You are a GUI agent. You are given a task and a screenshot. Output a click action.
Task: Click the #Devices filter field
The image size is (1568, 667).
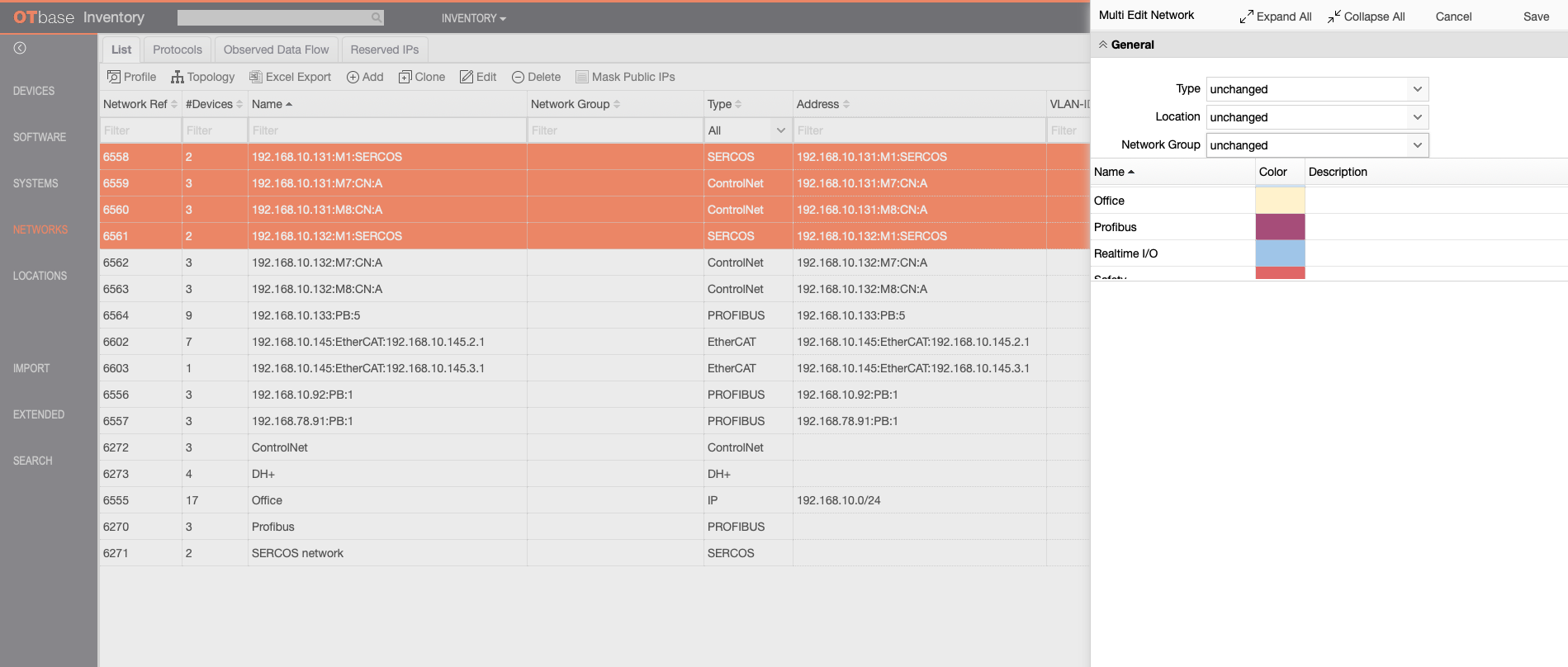pyautogui.click(x=215, y=130)
